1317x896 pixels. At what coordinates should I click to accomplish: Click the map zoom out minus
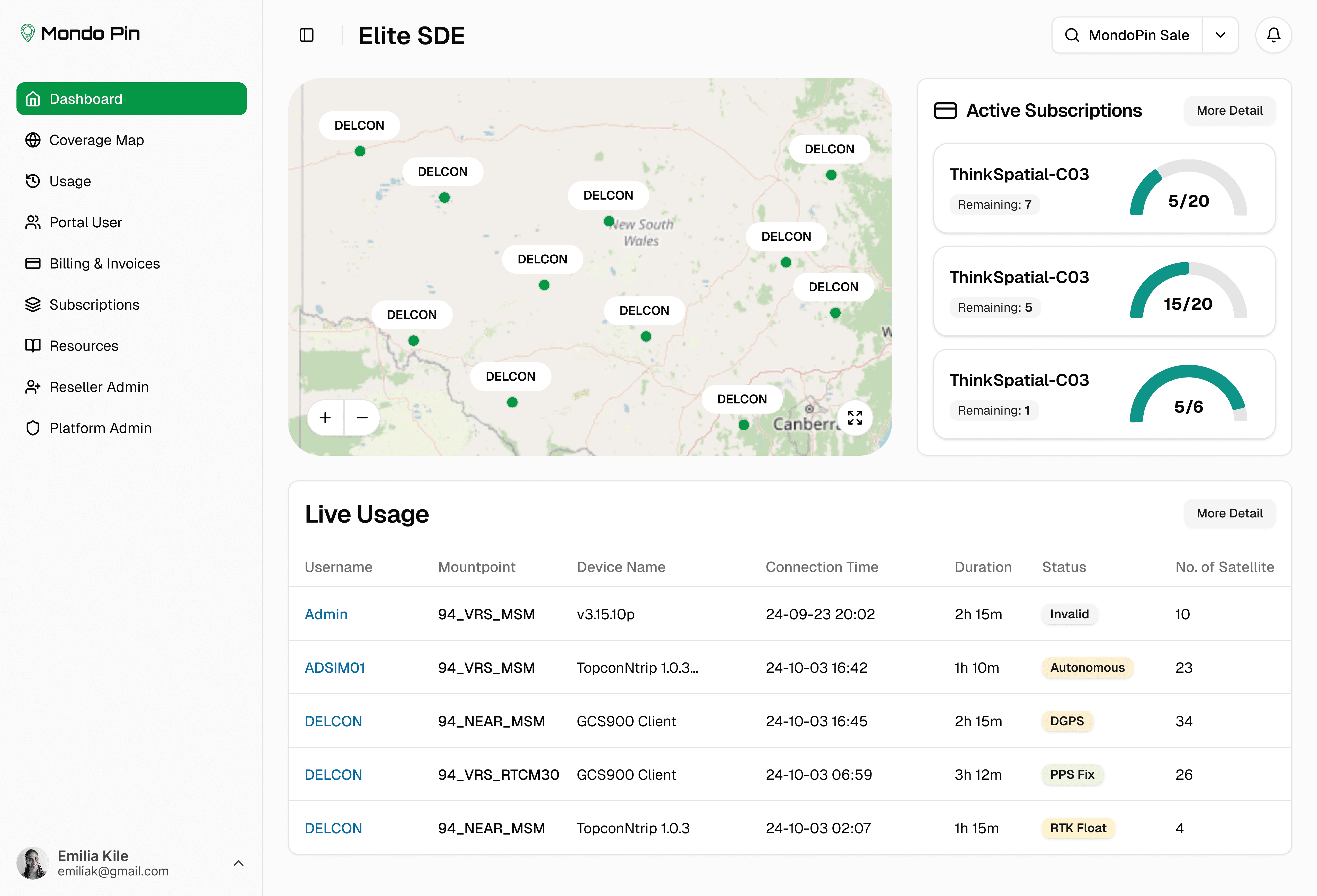(362, 418)
